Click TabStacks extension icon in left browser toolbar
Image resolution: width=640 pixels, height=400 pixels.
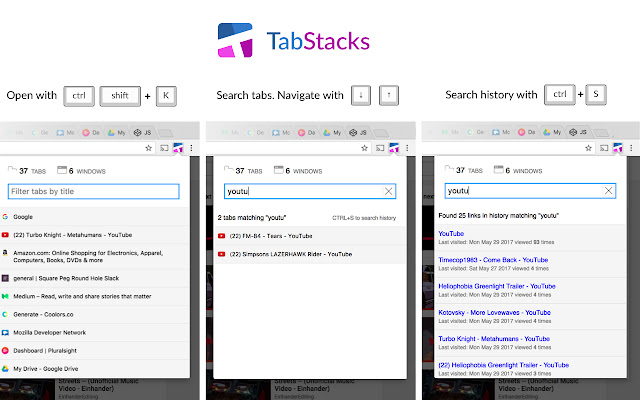(178, 148)
